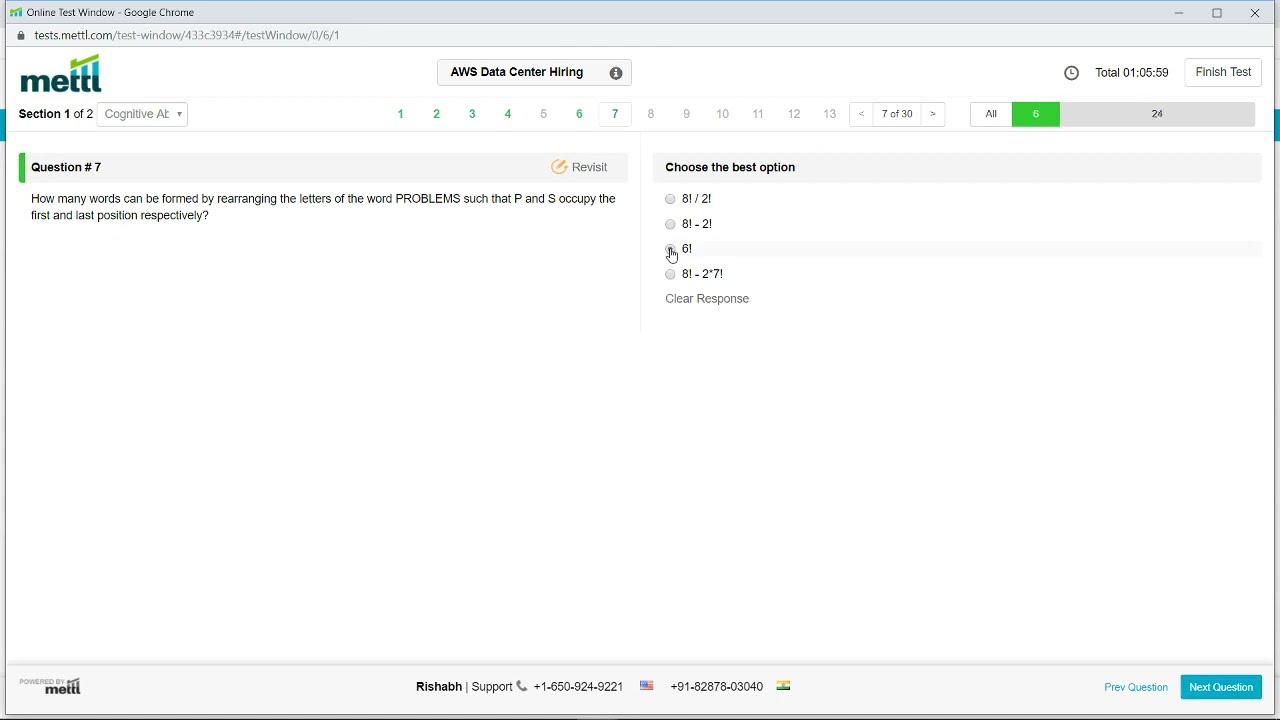1280x720 pixels.
Task: Jump to question 5
Action: click(x=544, y=114)
